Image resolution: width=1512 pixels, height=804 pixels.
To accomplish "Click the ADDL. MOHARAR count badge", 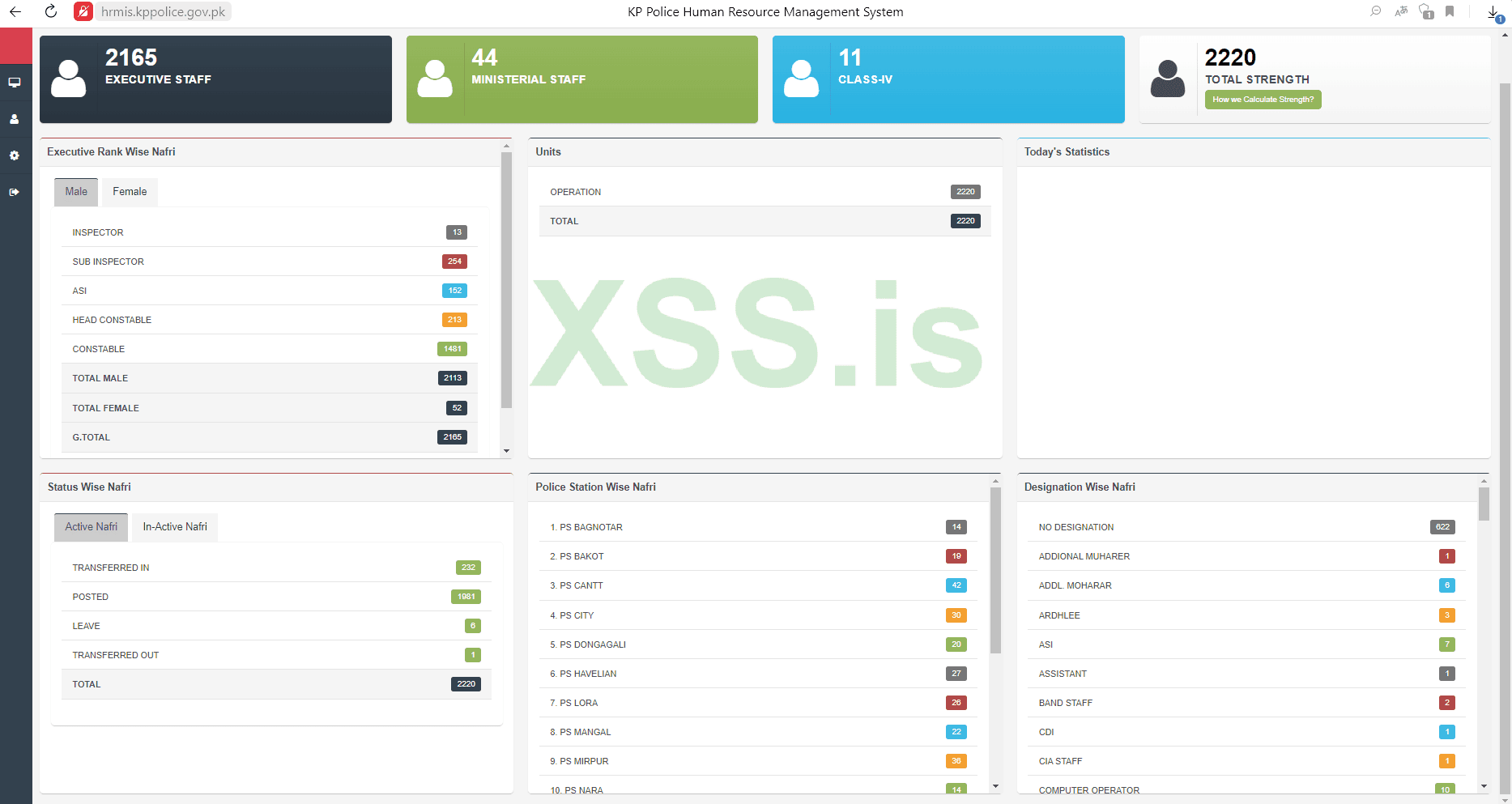I will point(1447,585).
